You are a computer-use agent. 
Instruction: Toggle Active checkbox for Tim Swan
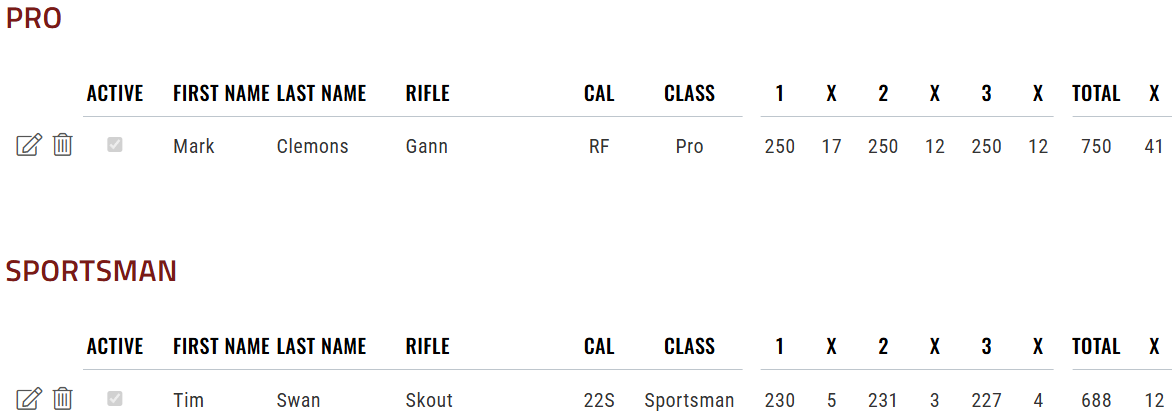(x=114, y=399)
